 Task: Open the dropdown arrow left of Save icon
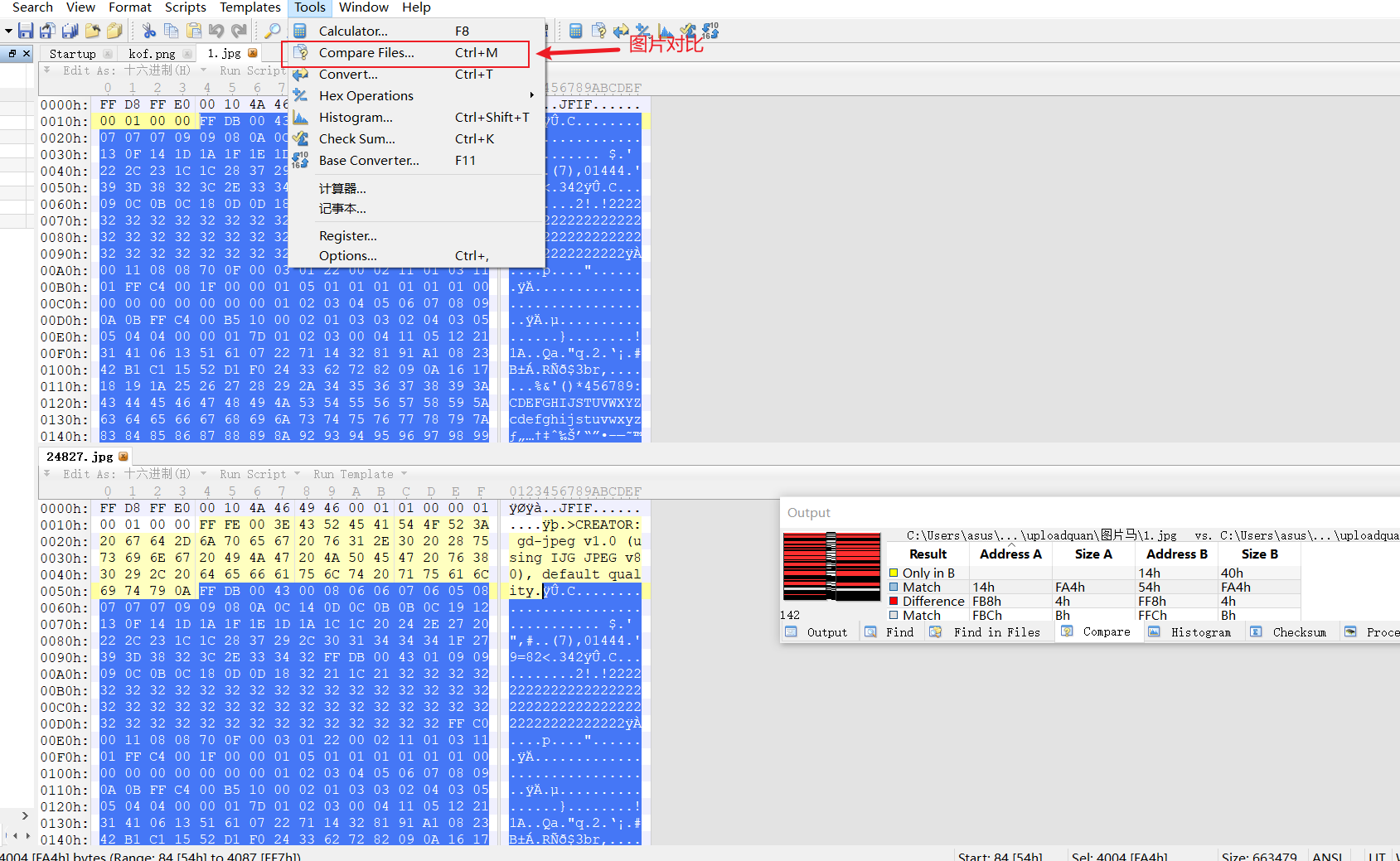pyautogui.click(x=8, y=31)
